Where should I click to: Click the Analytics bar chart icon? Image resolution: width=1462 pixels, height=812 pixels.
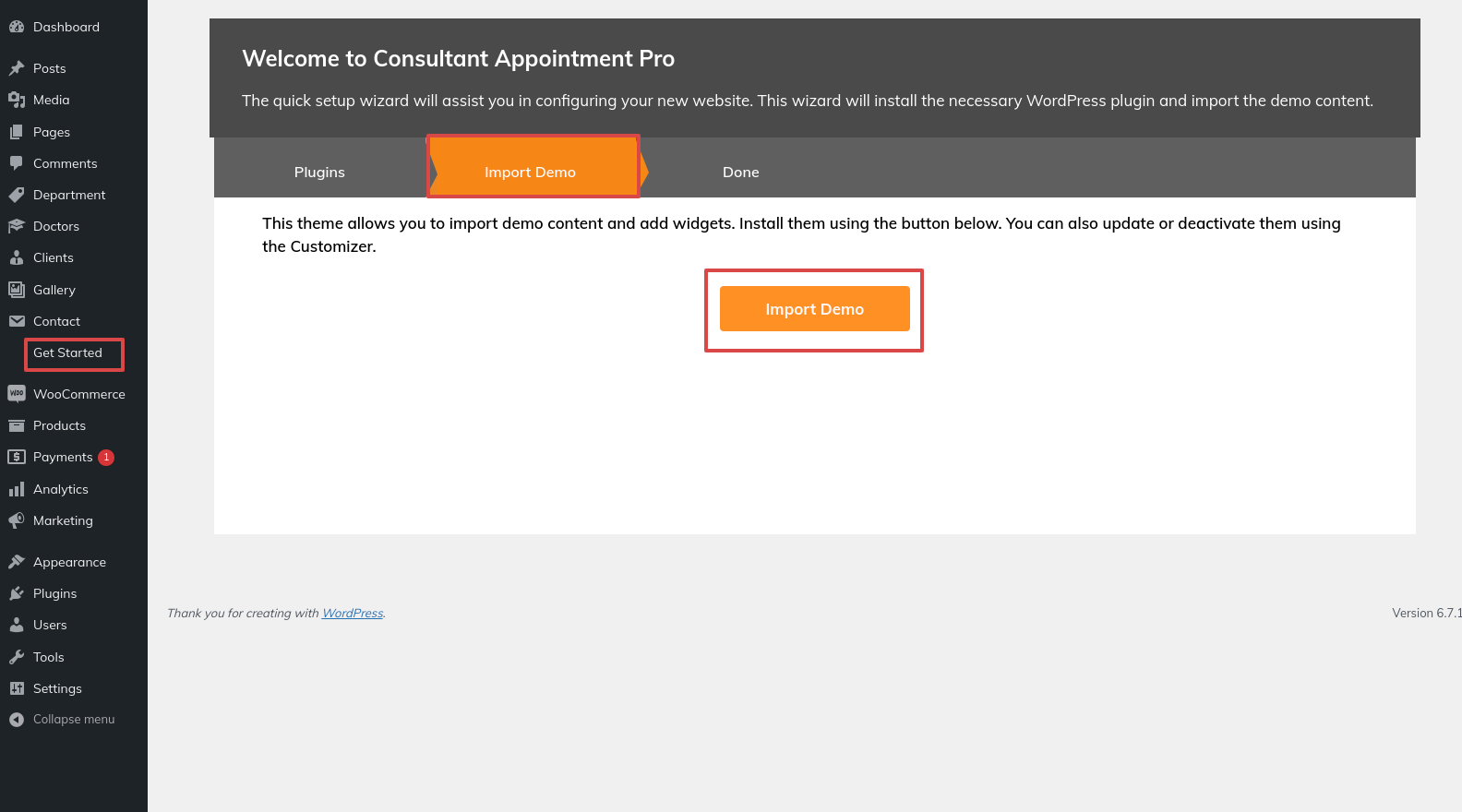(x=17, y=489)
